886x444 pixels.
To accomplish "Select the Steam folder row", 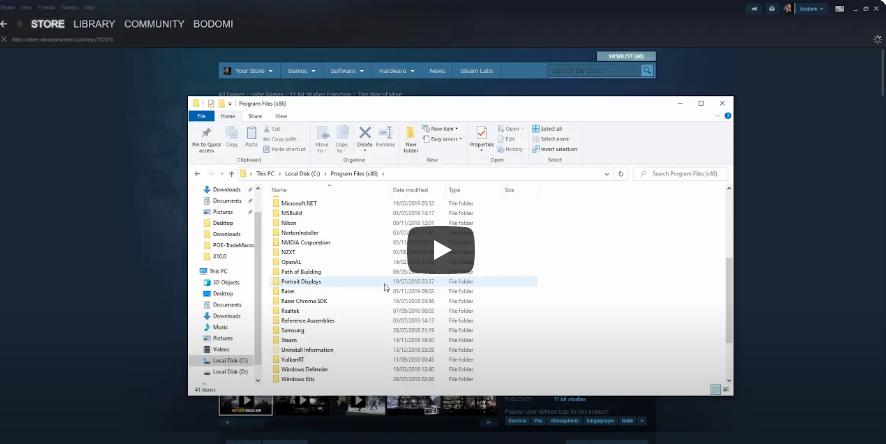I will click(x=404, y=340).
